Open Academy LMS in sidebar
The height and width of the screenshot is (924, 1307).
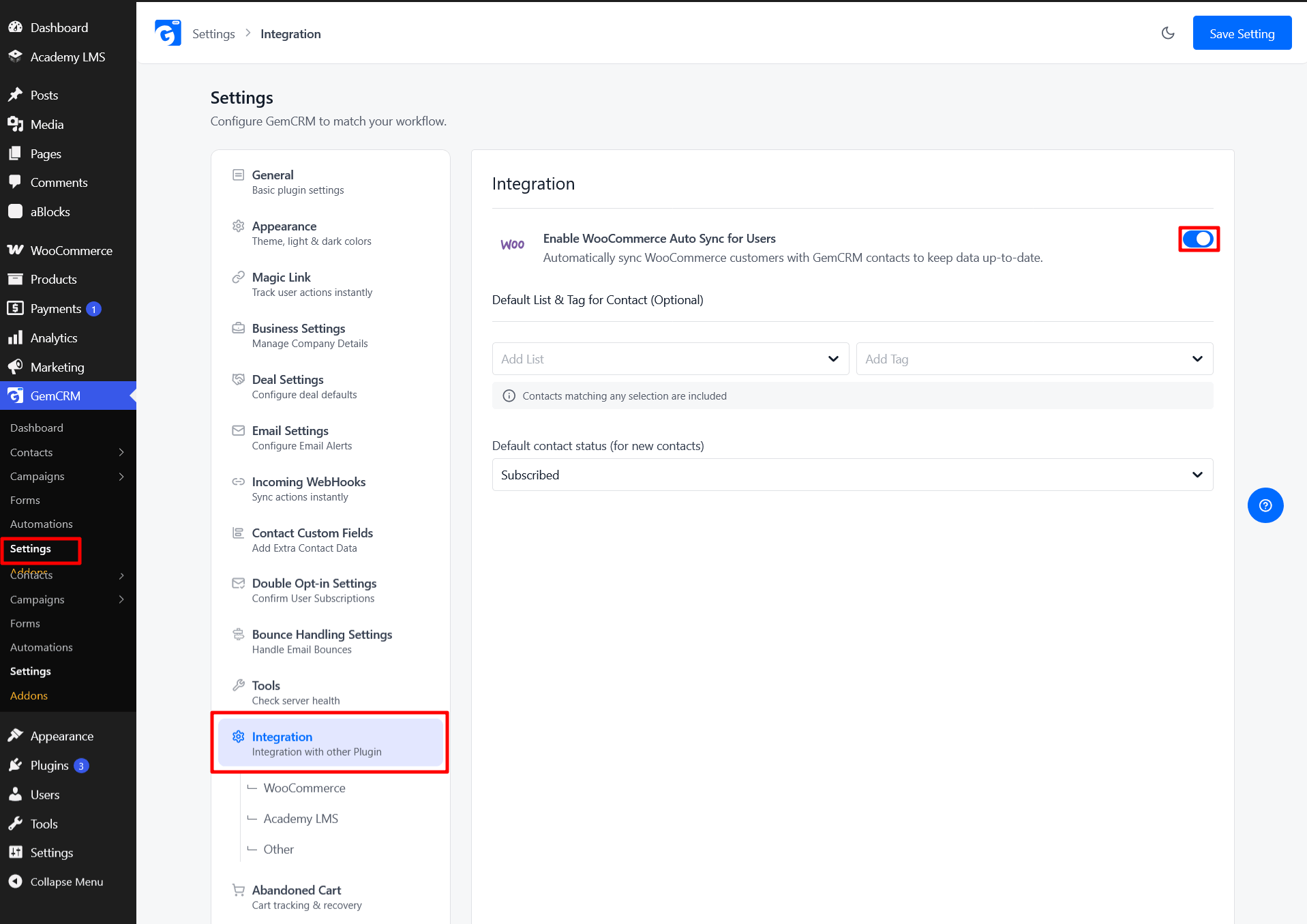(67, 57)
